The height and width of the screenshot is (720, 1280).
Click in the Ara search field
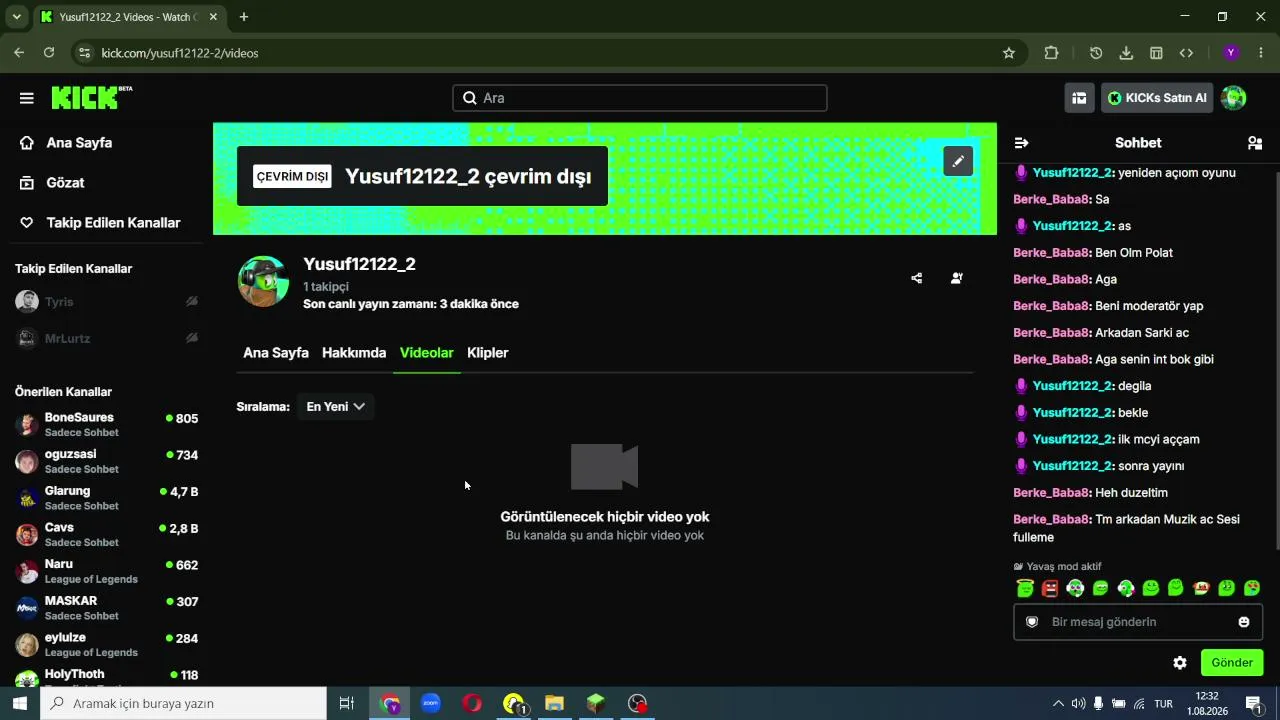click(x=640, y=98)
